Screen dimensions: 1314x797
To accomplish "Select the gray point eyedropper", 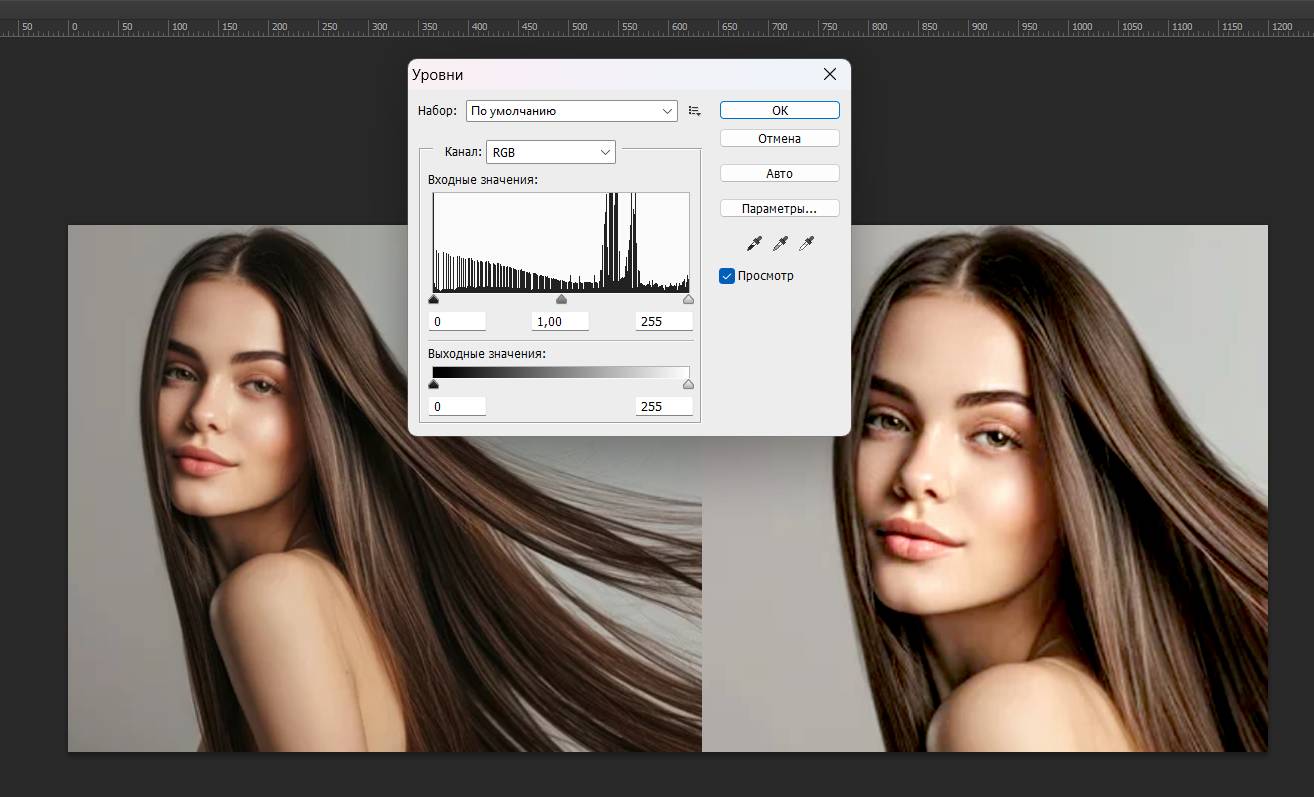I will pyautogui.click(x=780, y=243).
